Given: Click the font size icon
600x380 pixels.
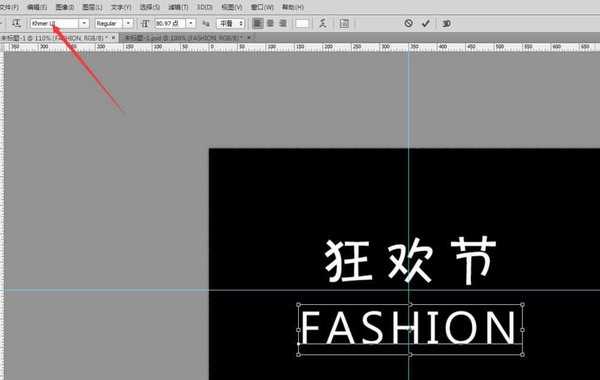Looking at the screenshot, I should pos(145,24).
